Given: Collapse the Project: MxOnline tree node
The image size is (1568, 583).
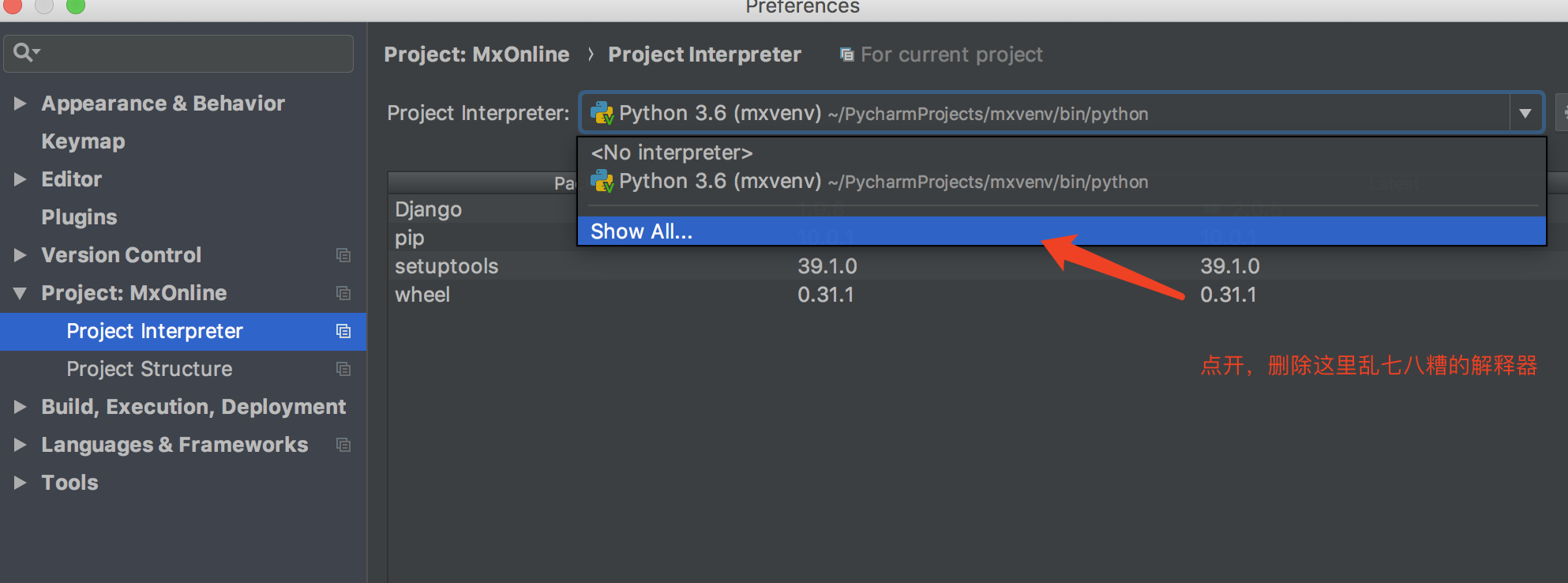Looking at the screenshot, I should tap(20, 293).
